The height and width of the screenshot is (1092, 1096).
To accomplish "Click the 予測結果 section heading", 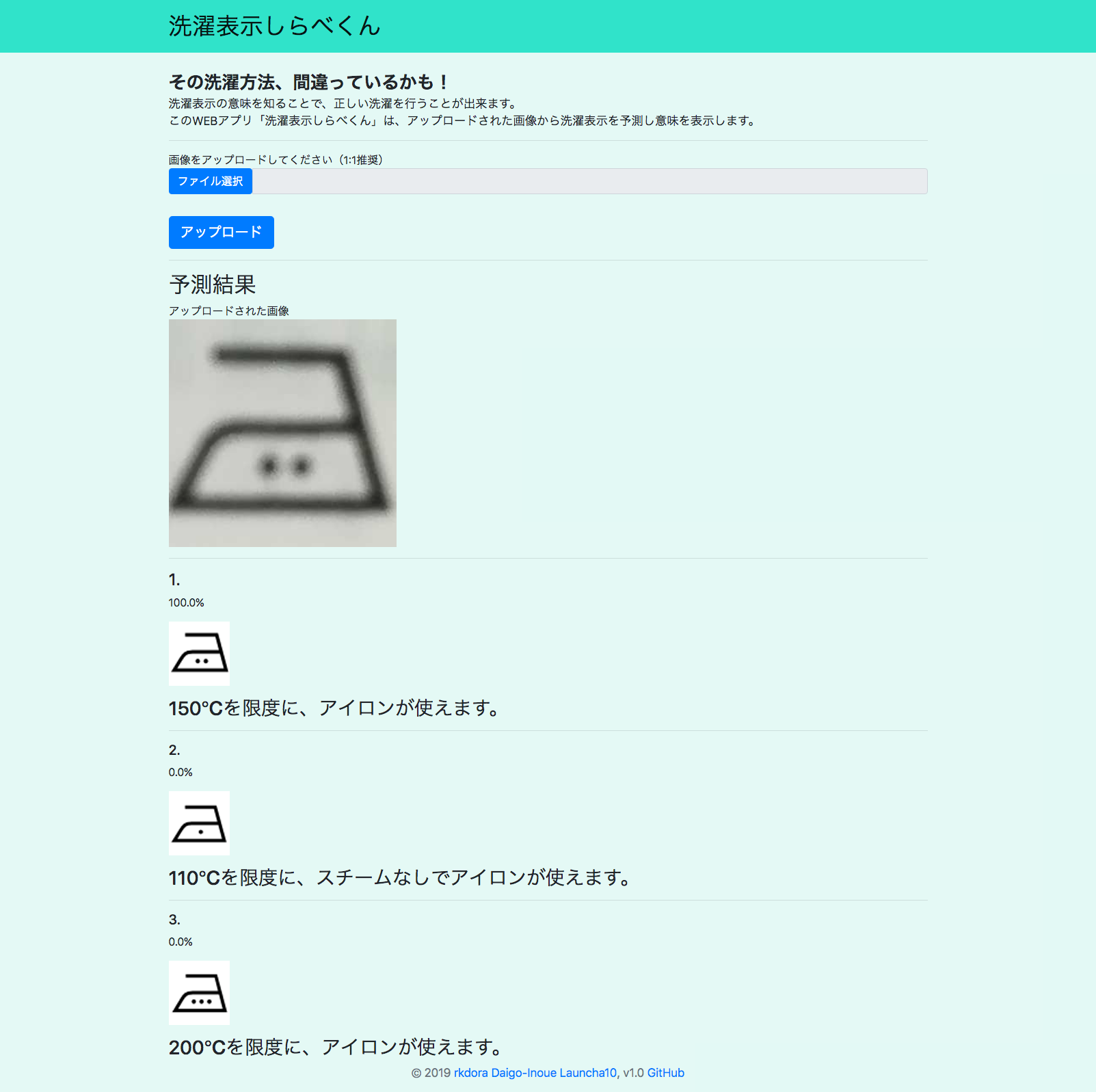I will tap(213, 284).
